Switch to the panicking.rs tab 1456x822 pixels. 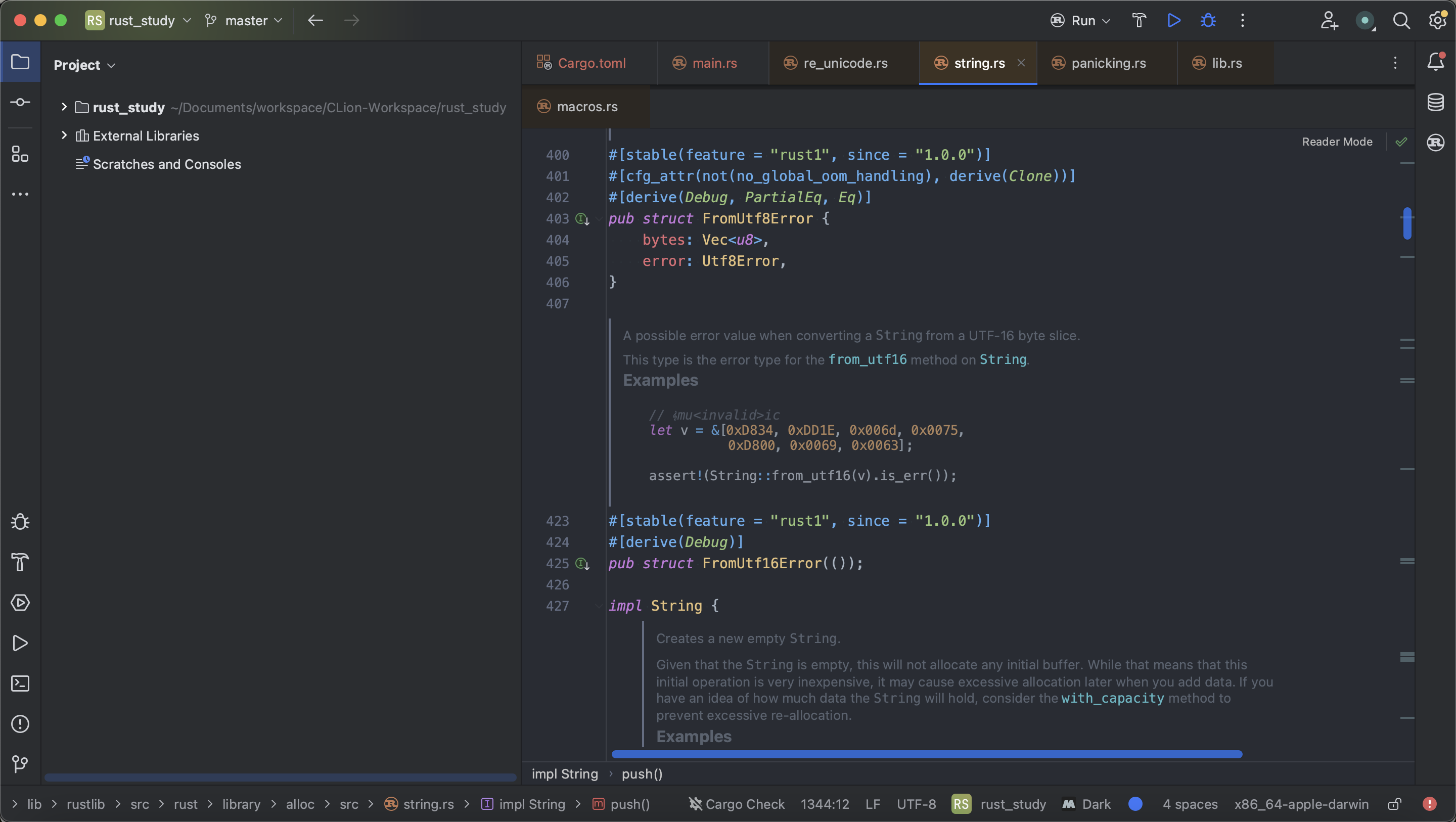point(1108,63)
